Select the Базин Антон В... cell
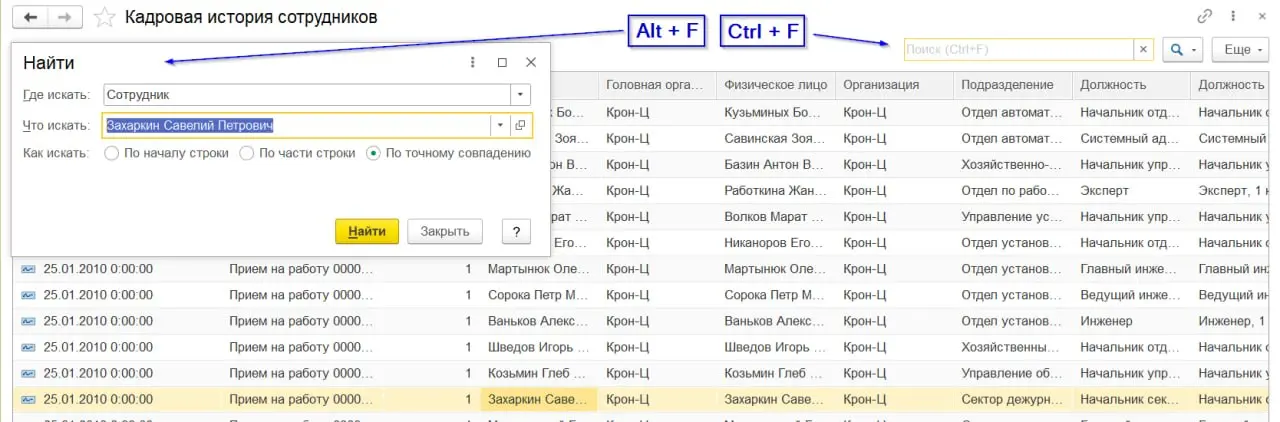Viewport: 1280px width, 422px height. pos(775,164)
